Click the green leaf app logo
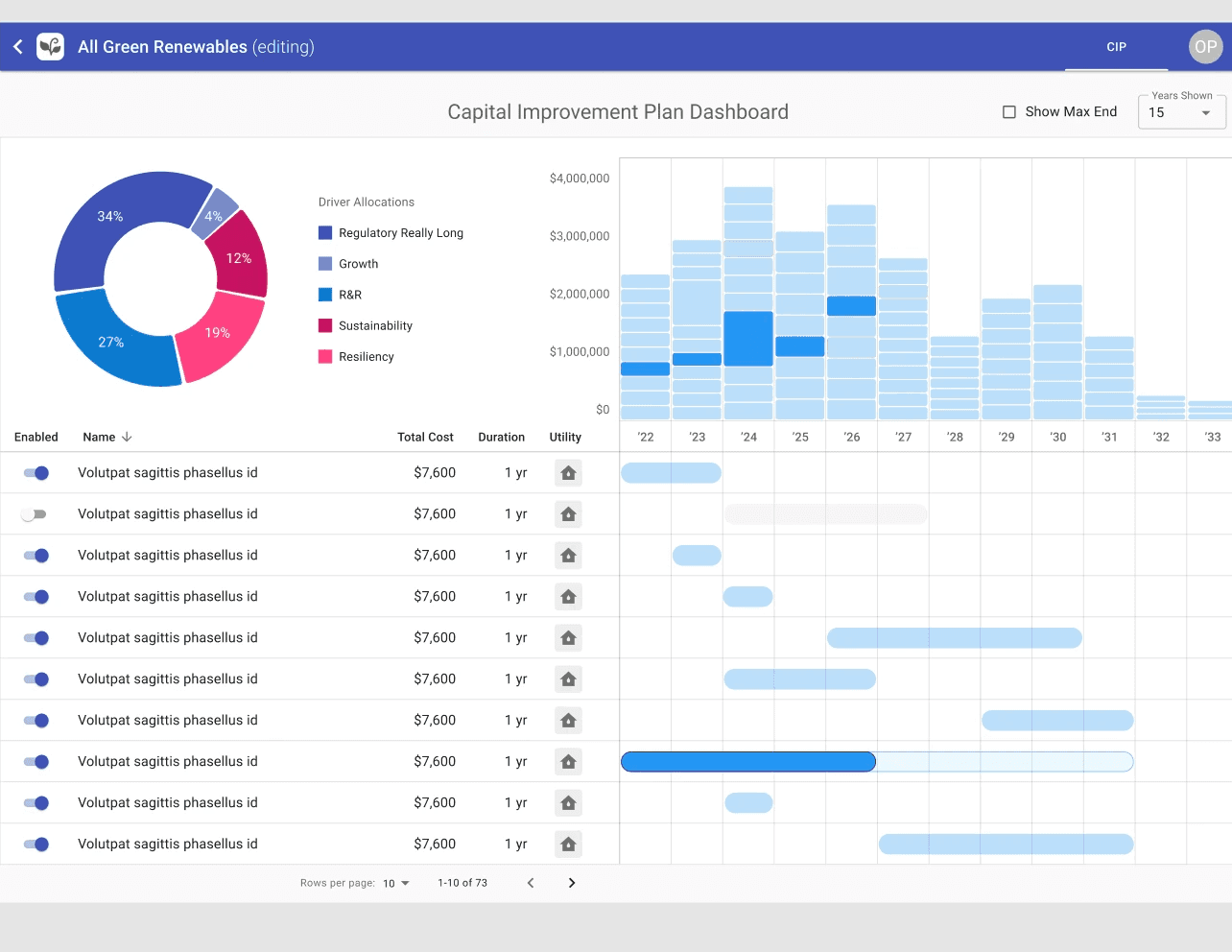This screenshot has height=952, width=1232. (x=50, y=46)
